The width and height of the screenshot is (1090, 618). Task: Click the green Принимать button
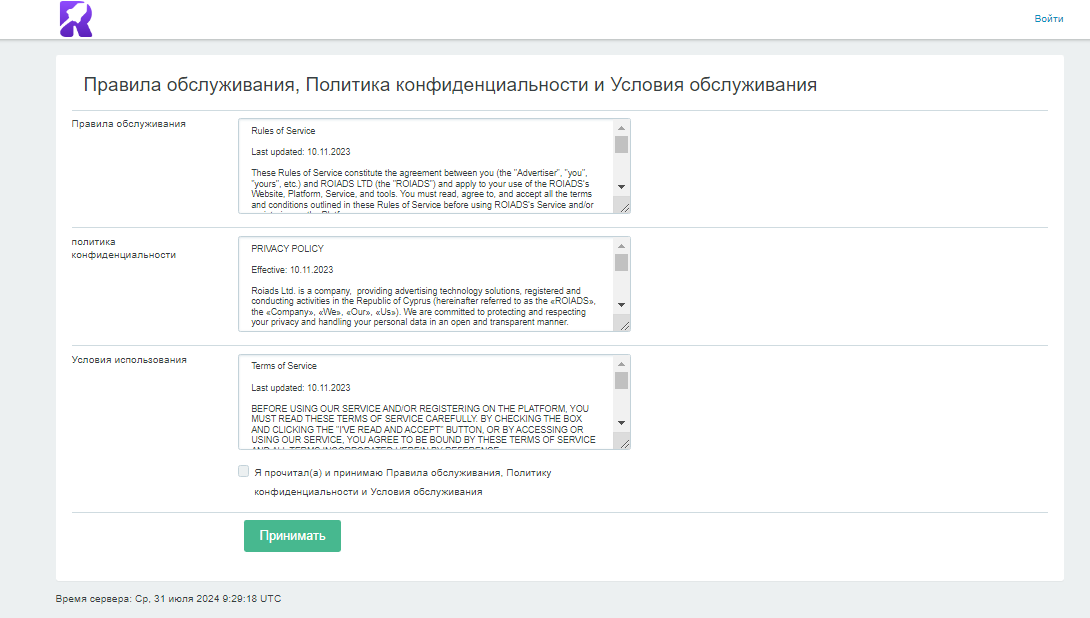point(292,536)
